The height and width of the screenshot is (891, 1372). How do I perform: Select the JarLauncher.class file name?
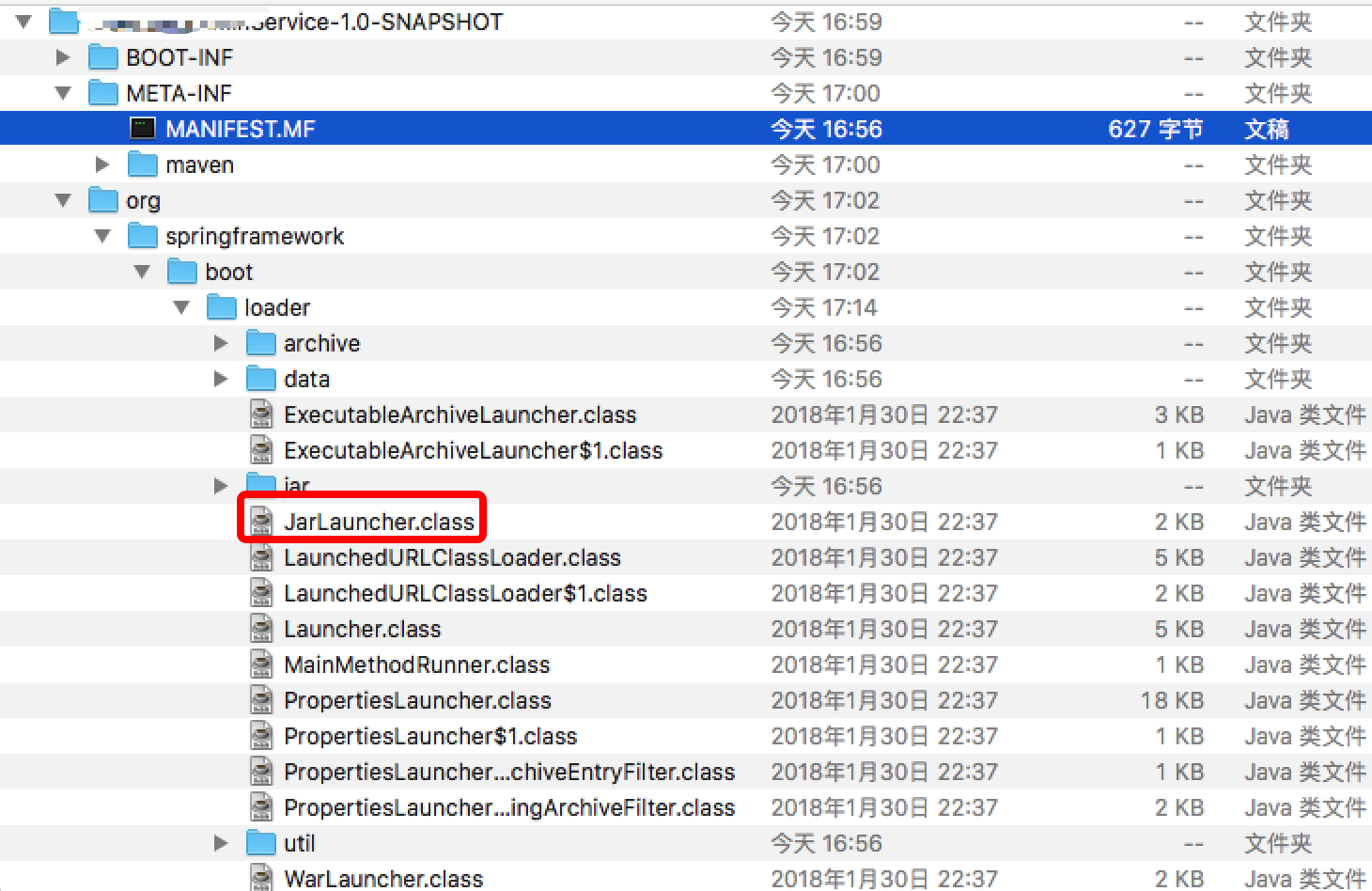(x=379, y=522)
